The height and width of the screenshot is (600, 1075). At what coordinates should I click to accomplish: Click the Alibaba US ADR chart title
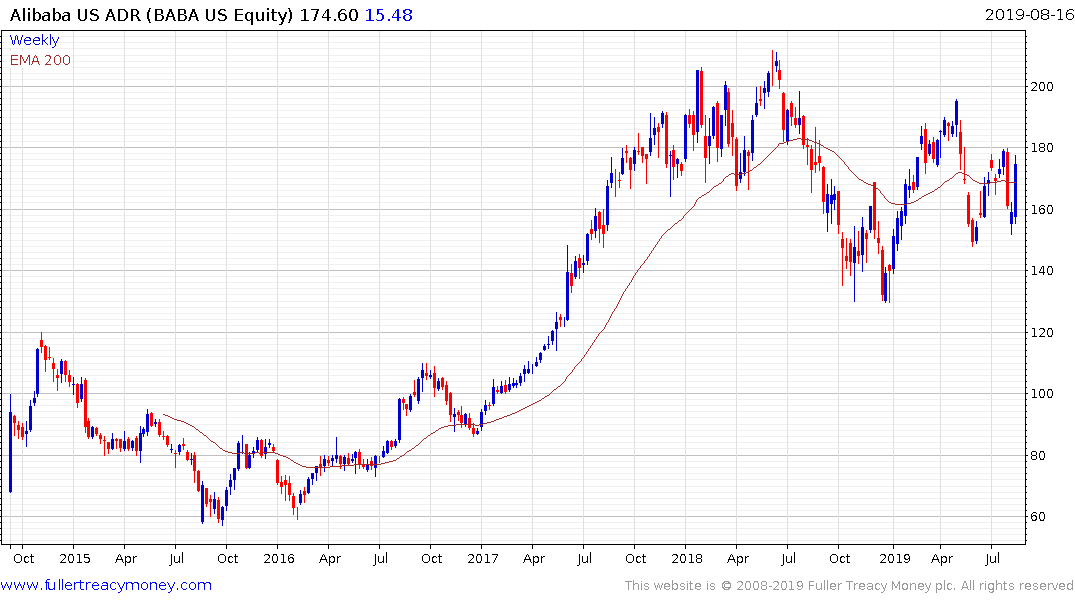pos(152,15)
